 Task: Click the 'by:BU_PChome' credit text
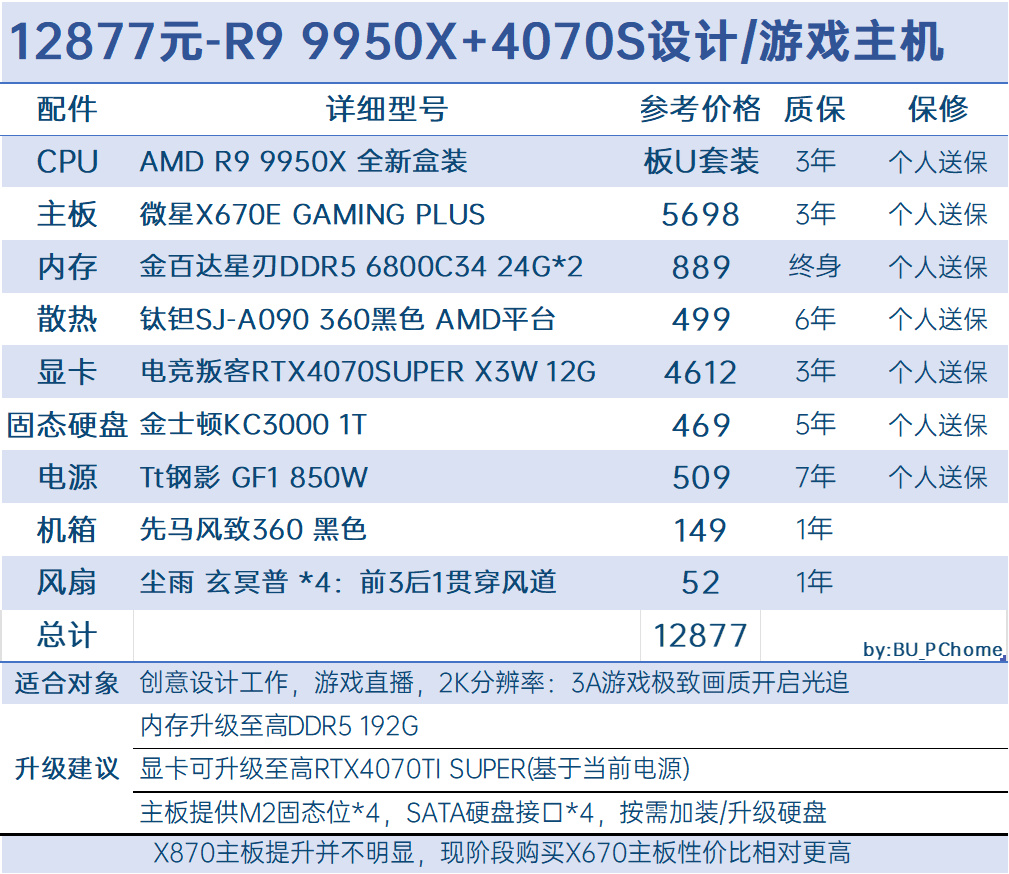(933, 650)
